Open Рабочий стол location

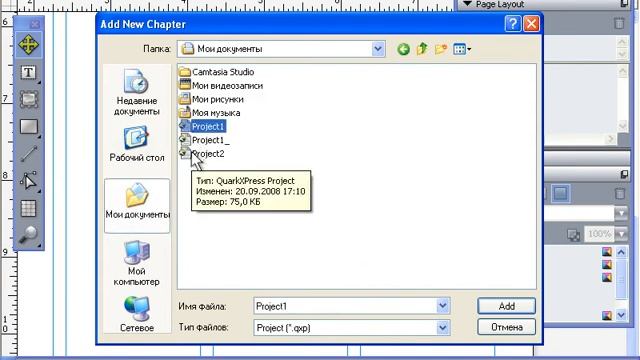tap(137, 144)
